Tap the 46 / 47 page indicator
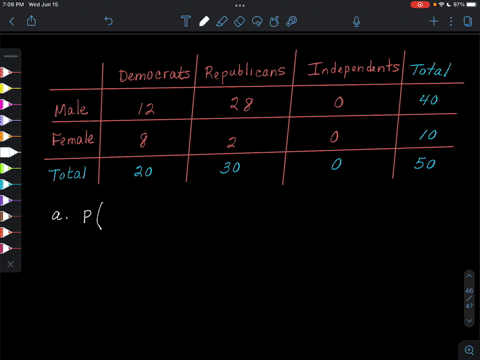 pyautogui.click(x=469, y=298)
